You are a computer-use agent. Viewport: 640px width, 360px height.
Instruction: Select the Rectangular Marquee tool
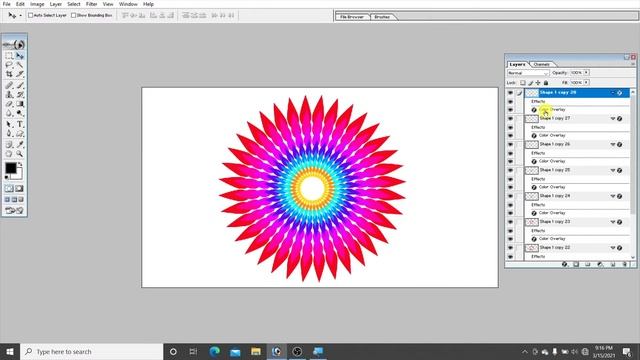pyautogui.click(x=9, y=56)
